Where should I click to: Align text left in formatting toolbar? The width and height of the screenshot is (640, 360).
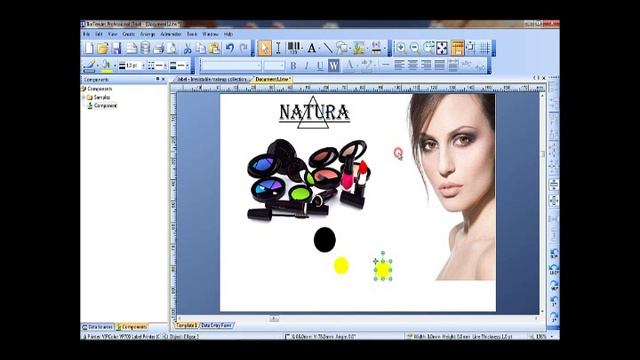click(x=399, y=65)
